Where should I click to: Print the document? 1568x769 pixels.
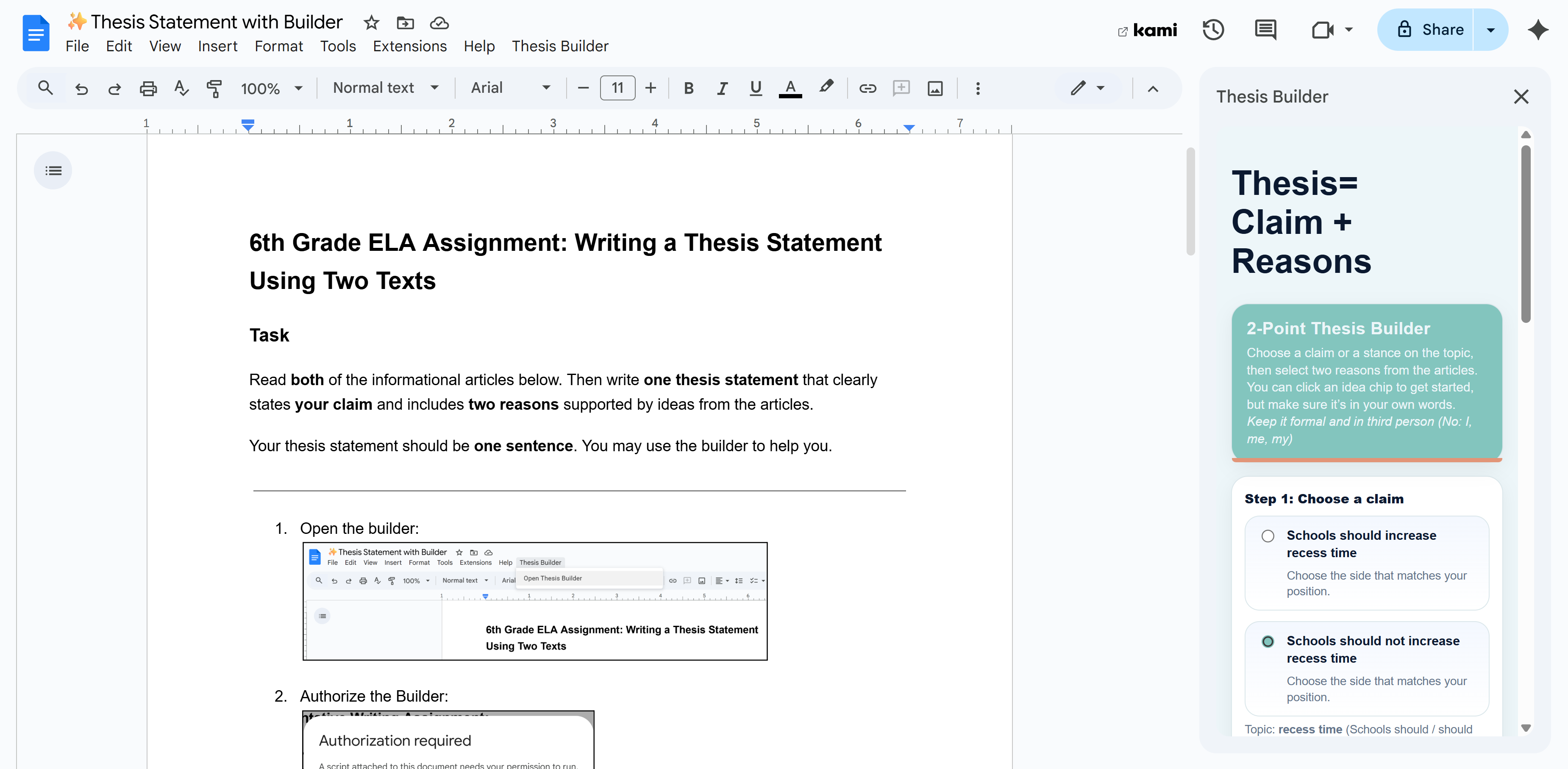[148, 88]
